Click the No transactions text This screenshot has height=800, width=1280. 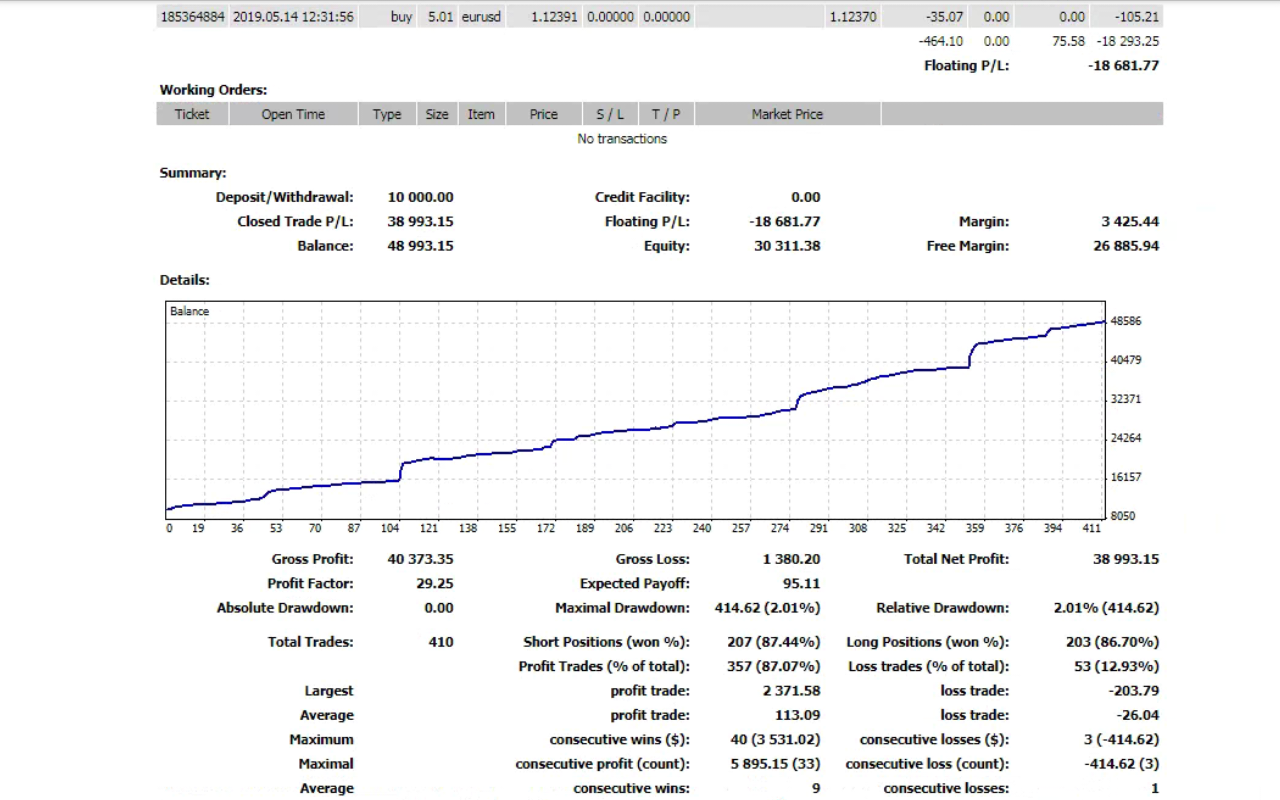click(622, 139)
